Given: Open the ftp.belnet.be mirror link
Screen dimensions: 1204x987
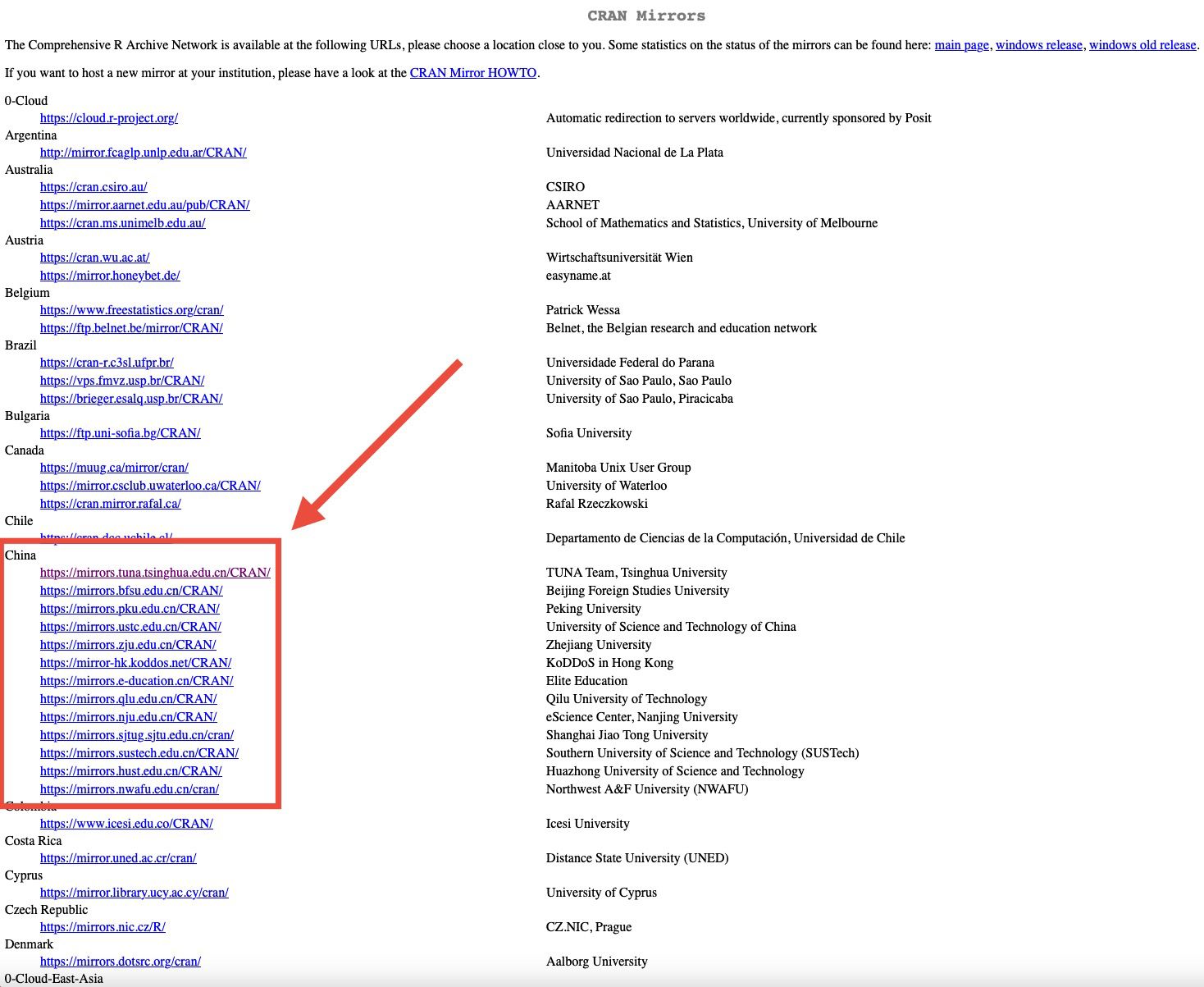Looking at the screenshot, I should 131,328.
